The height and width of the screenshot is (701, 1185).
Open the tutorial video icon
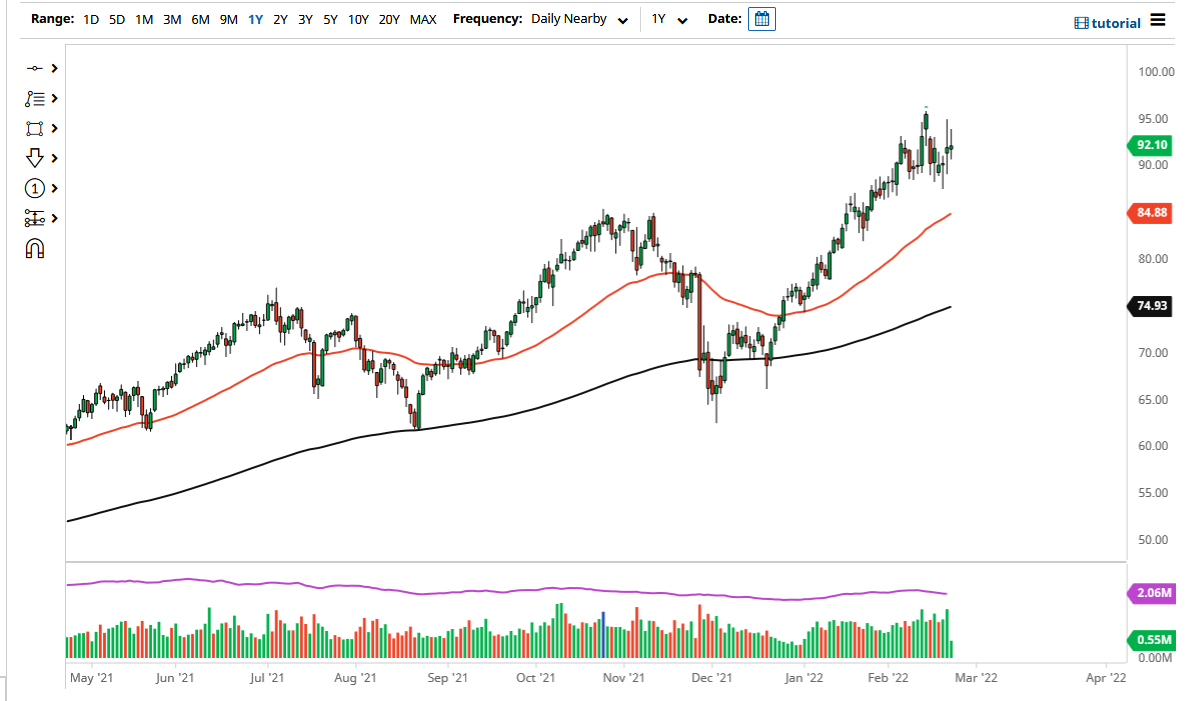coord(1082,21)
